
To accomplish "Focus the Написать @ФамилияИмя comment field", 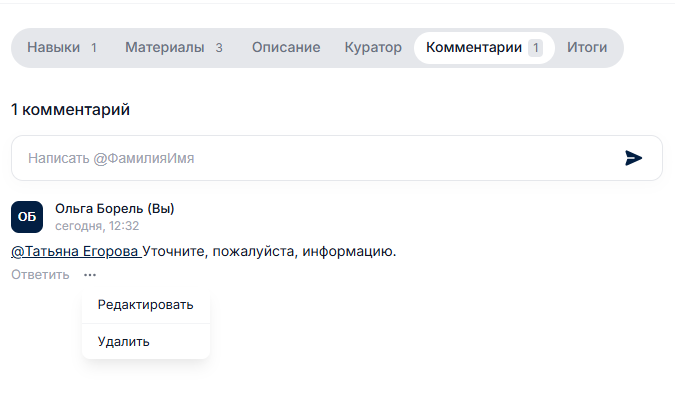I will (310, 158).
